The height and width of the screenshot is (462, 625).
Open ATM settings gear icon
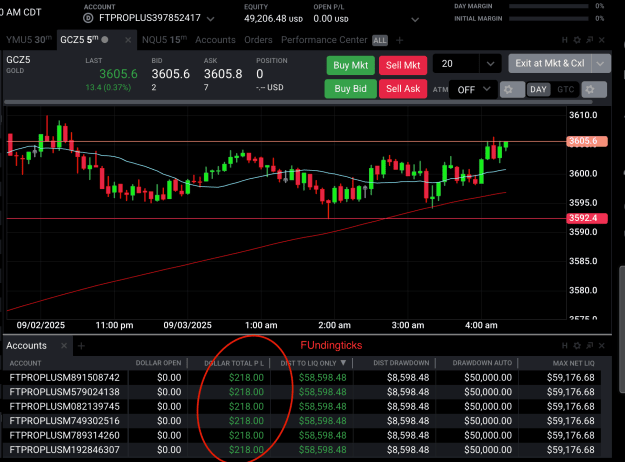coord(512,89)
